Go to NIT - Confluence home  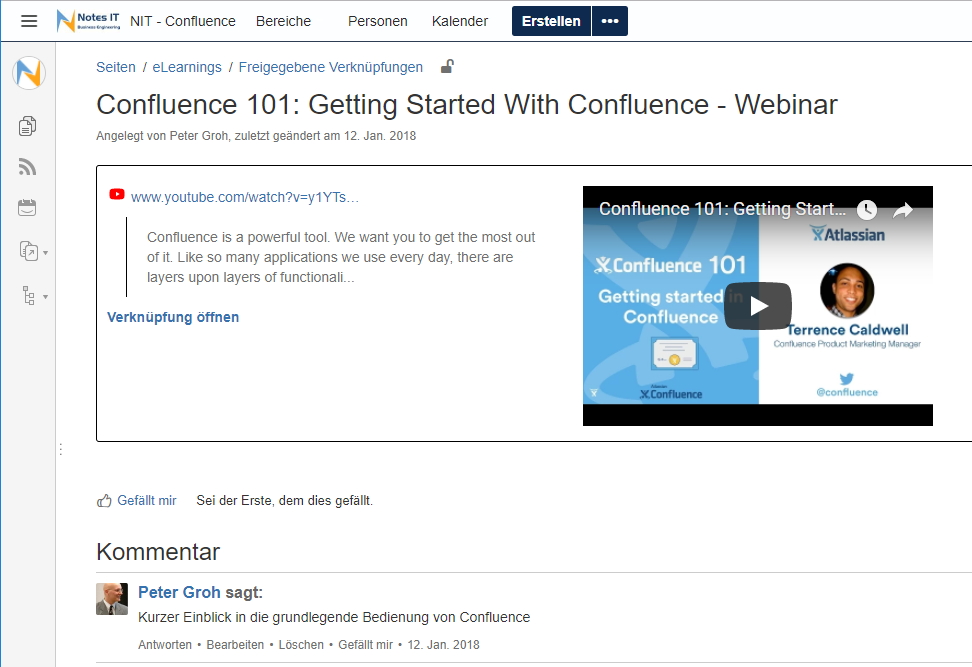pos(183,21)
